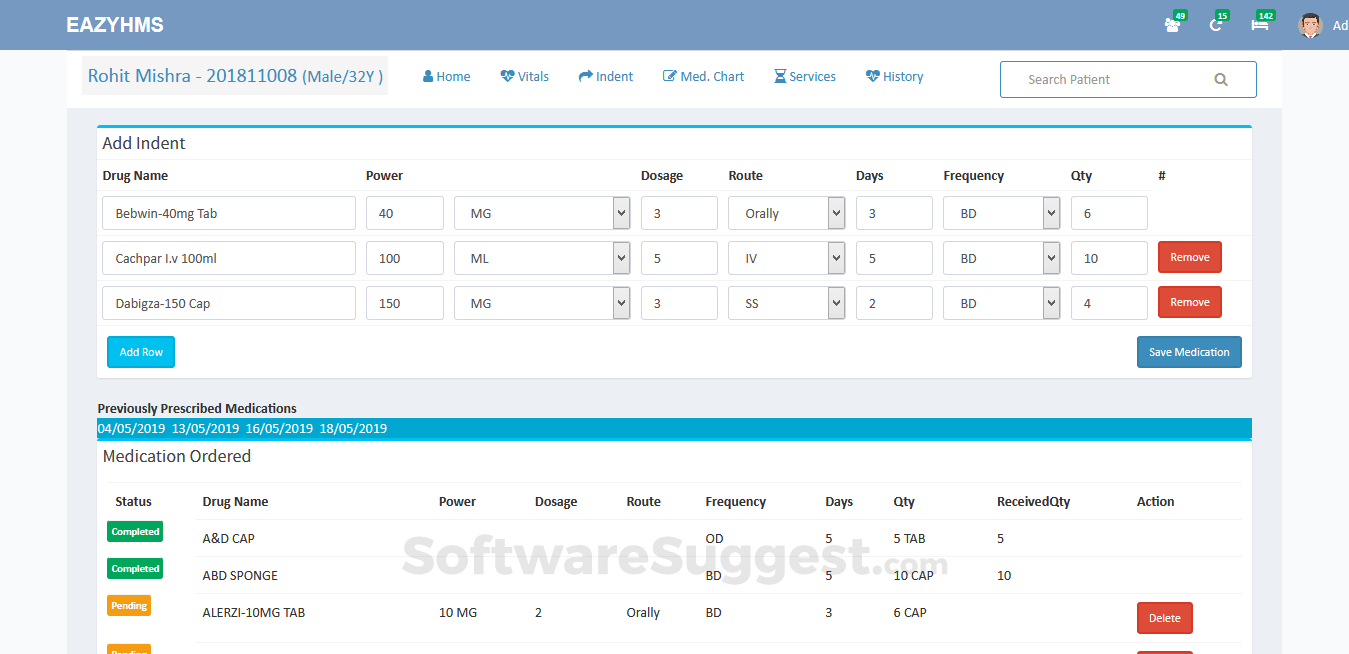
Task: Expand the MG unit dropdown for Bebwin-40mg Tab
Action: [542, 213]
